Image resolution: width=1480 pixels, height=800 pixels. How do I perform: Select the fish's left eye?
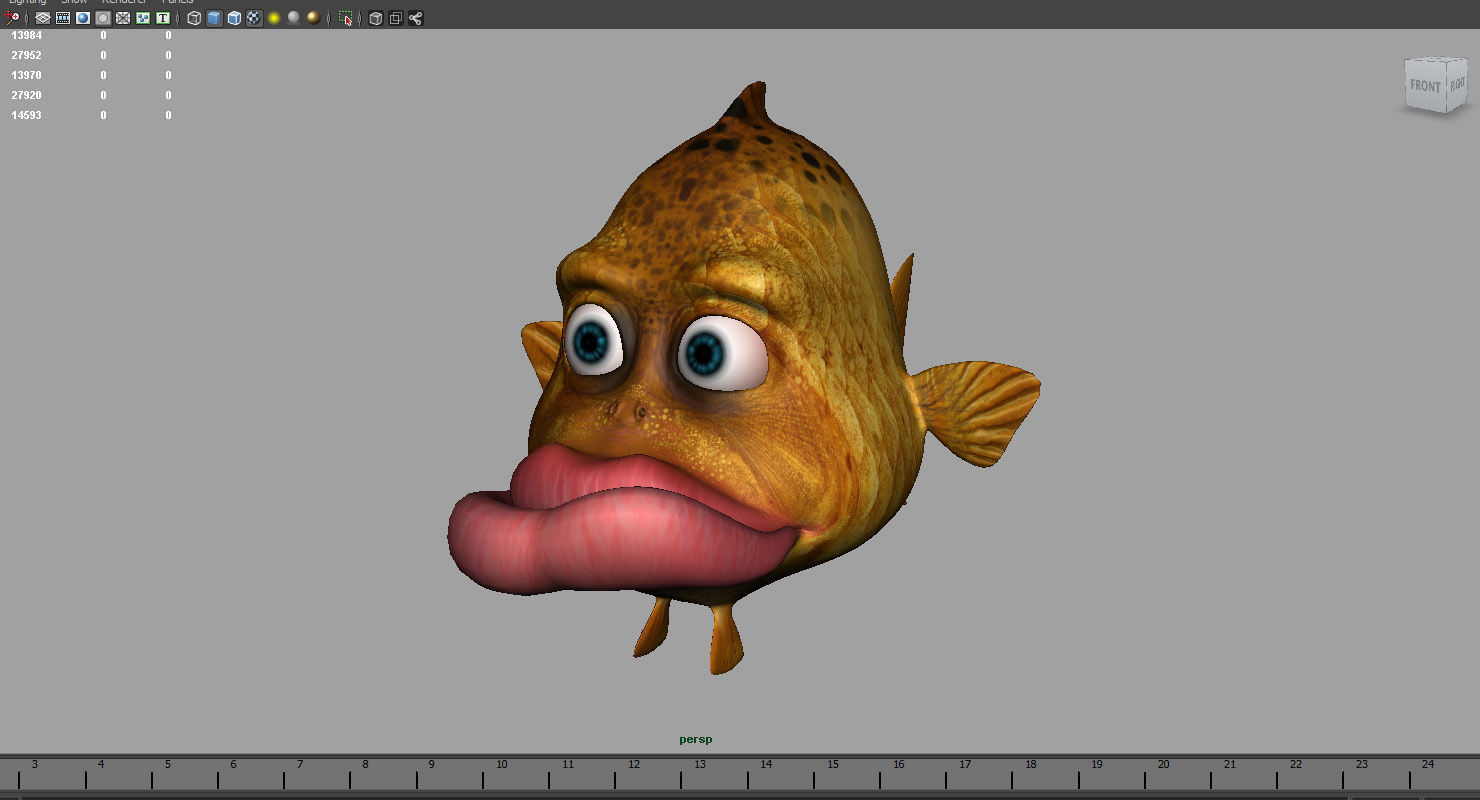tap(722, 353)
